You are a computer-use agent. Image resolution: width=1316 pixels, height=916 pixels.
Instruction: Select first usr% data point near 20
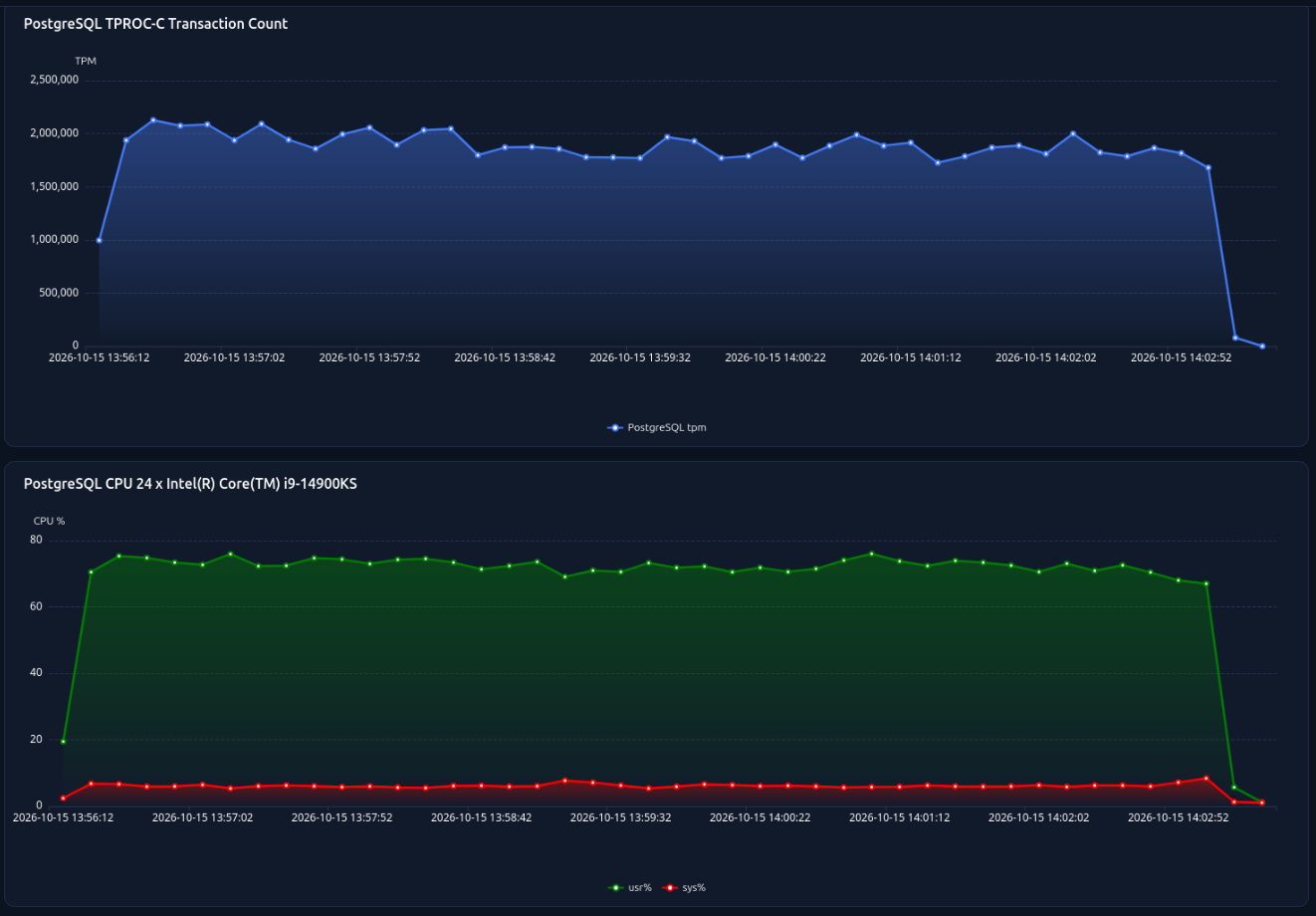63,742
